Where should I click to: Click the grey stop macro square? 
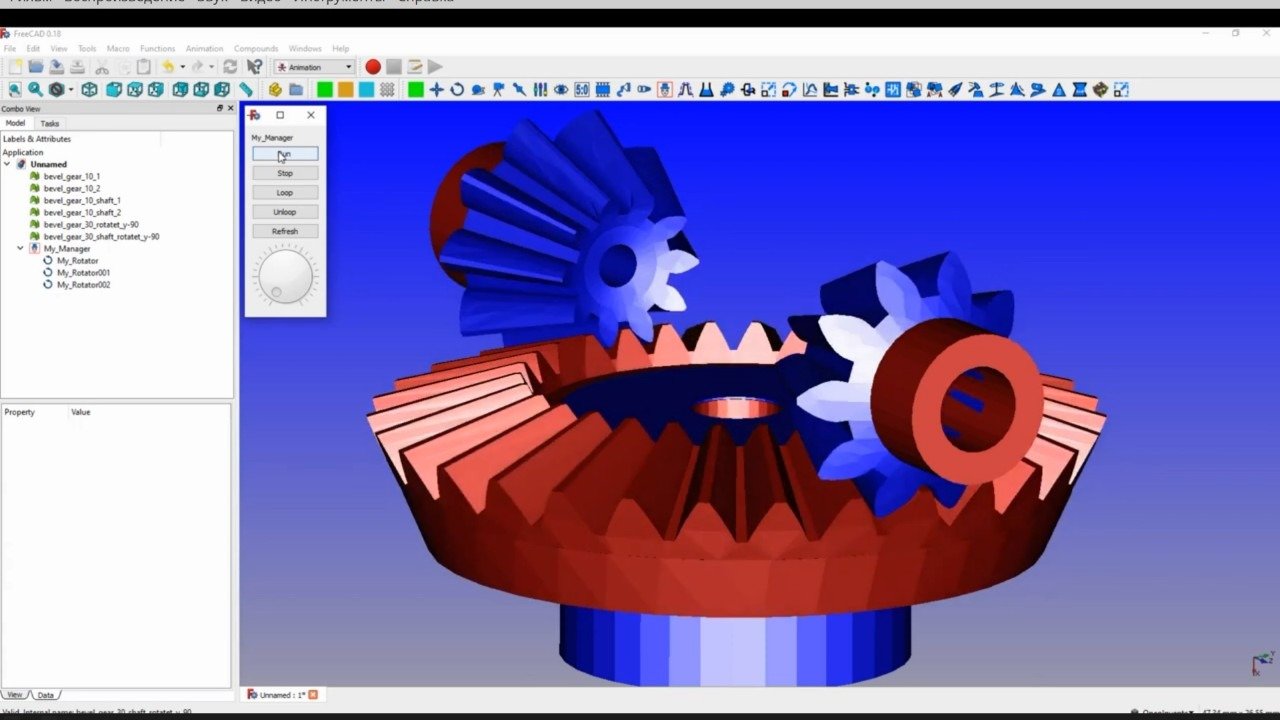[x=394, y=67]
